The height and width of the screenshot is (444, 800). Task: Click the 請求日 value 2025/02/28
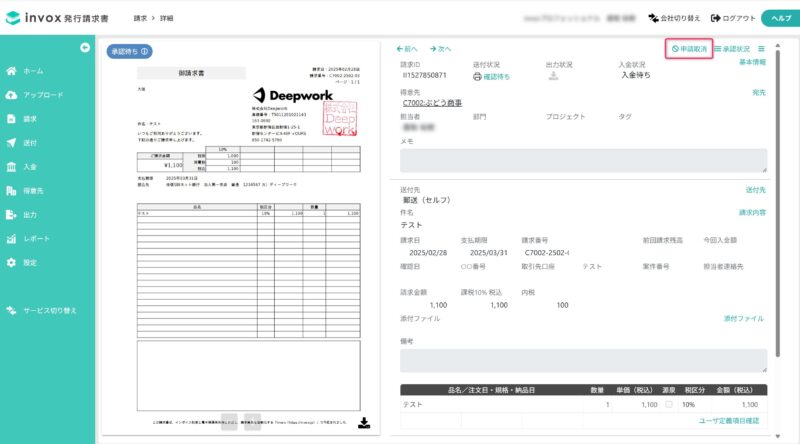pyautogui.click(x=428, y=253)
